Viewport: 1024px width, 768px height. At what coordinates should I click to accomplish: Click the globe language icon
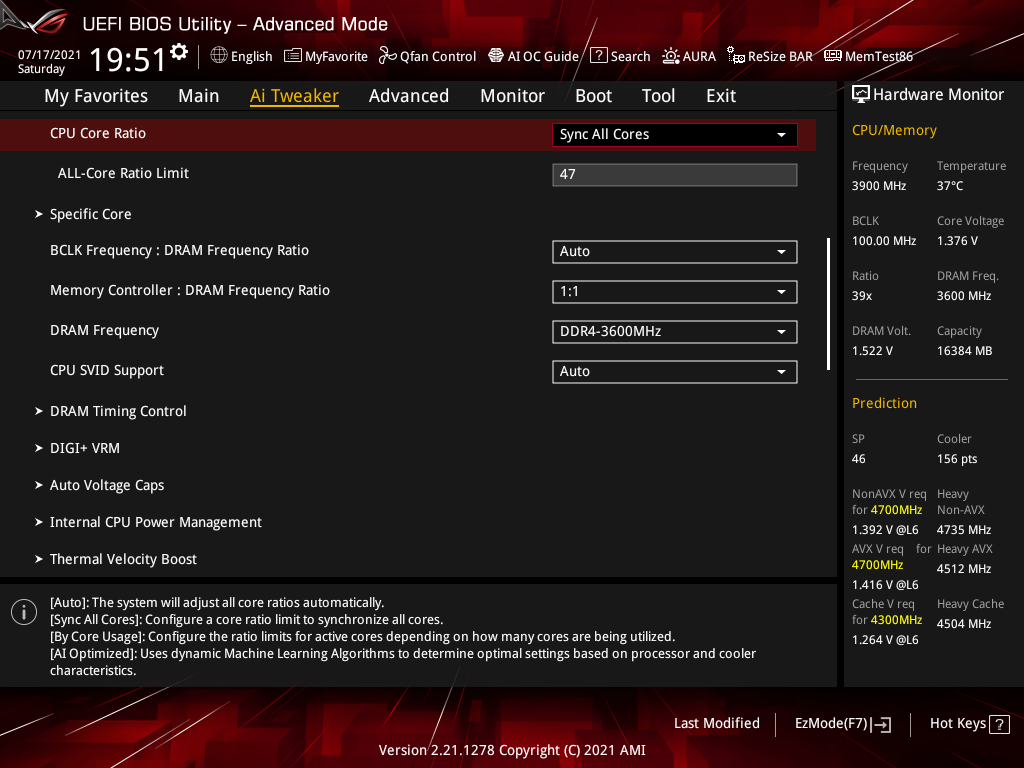point(219,56)
